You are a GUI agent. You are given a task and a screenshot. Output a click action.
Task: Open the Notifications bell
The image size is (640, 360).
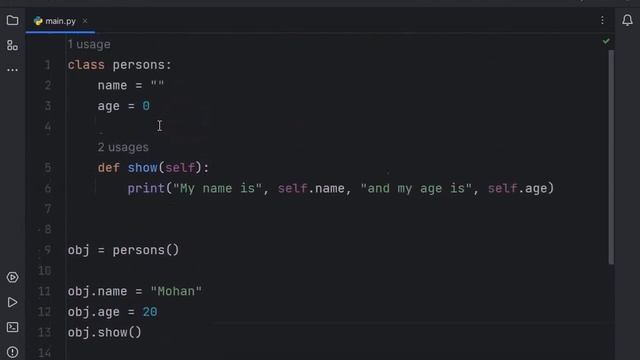pos(627,20)
